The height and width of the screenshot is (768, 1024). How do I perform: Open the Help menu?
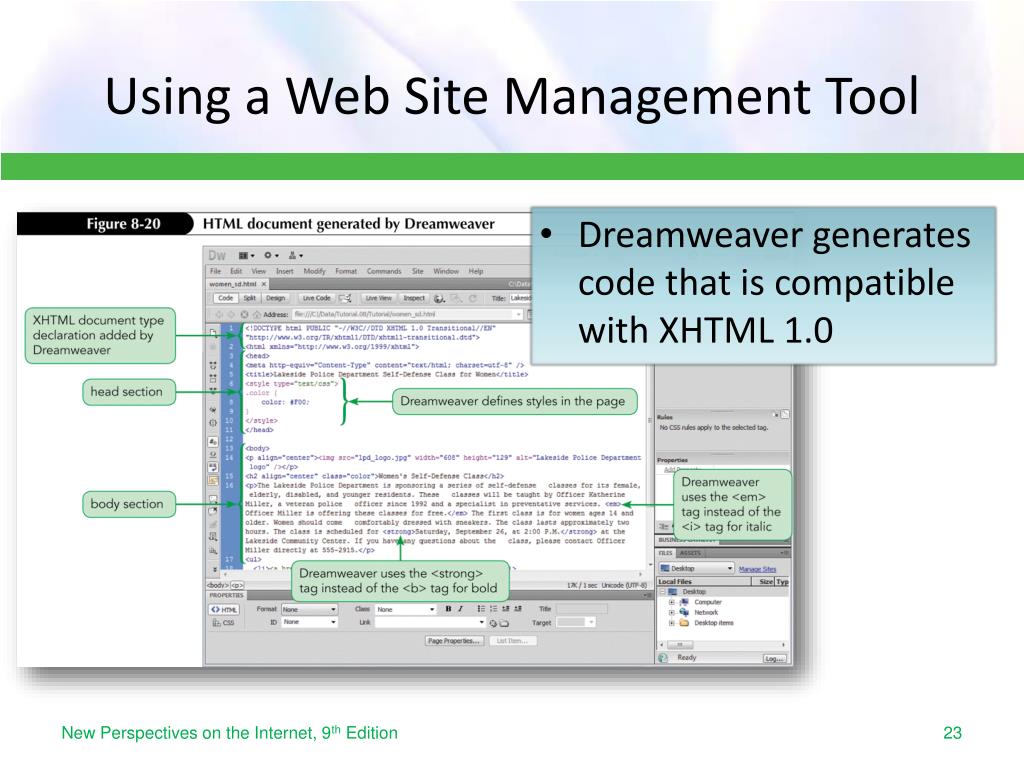[476, 271]
